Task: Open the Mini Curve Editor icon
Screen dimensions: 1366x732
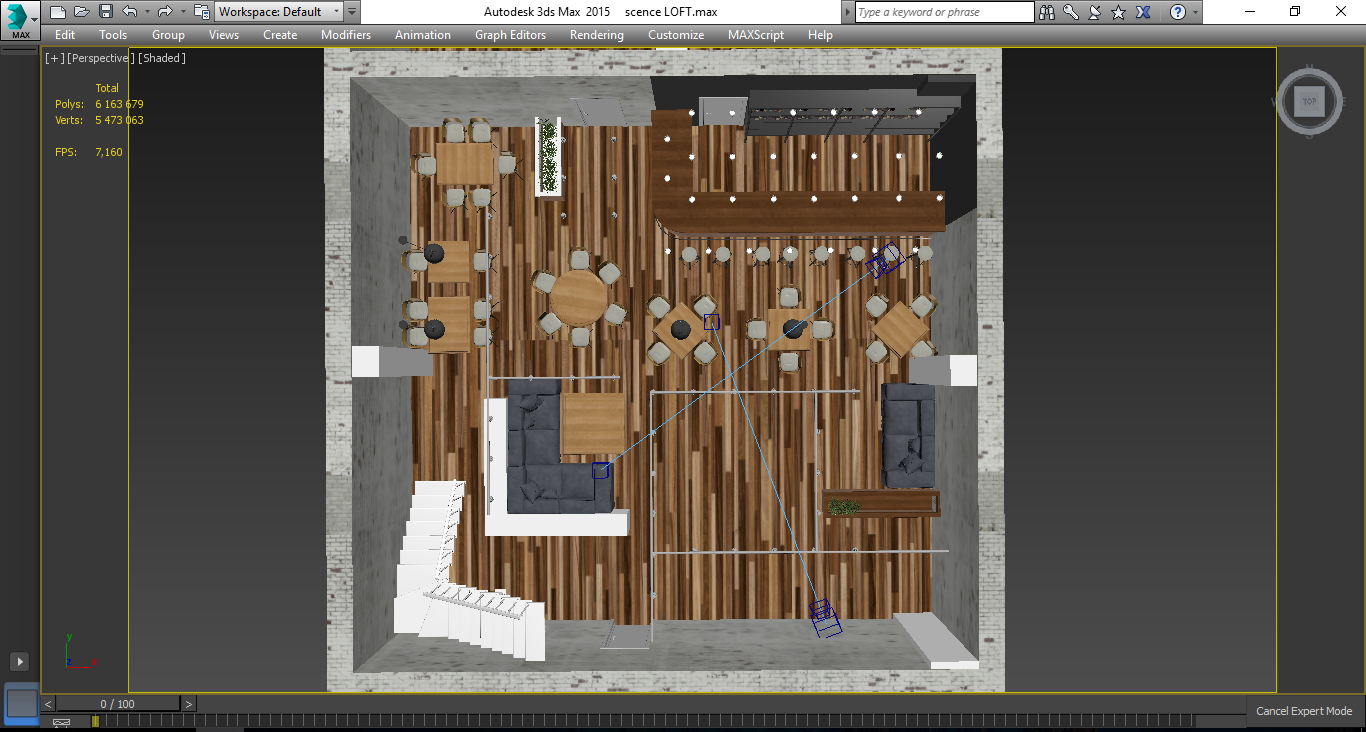Action: click(x=61, y=722)
